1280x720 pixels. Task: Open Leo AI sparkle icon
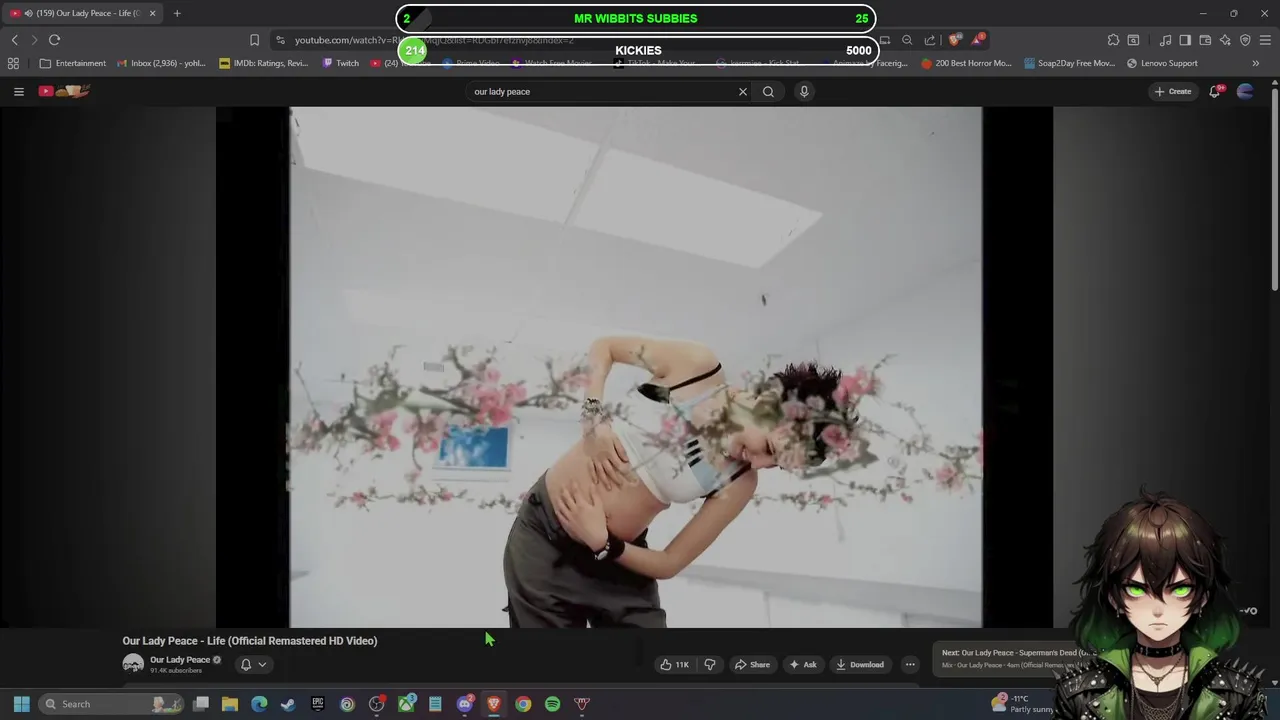pos(1225,40)
